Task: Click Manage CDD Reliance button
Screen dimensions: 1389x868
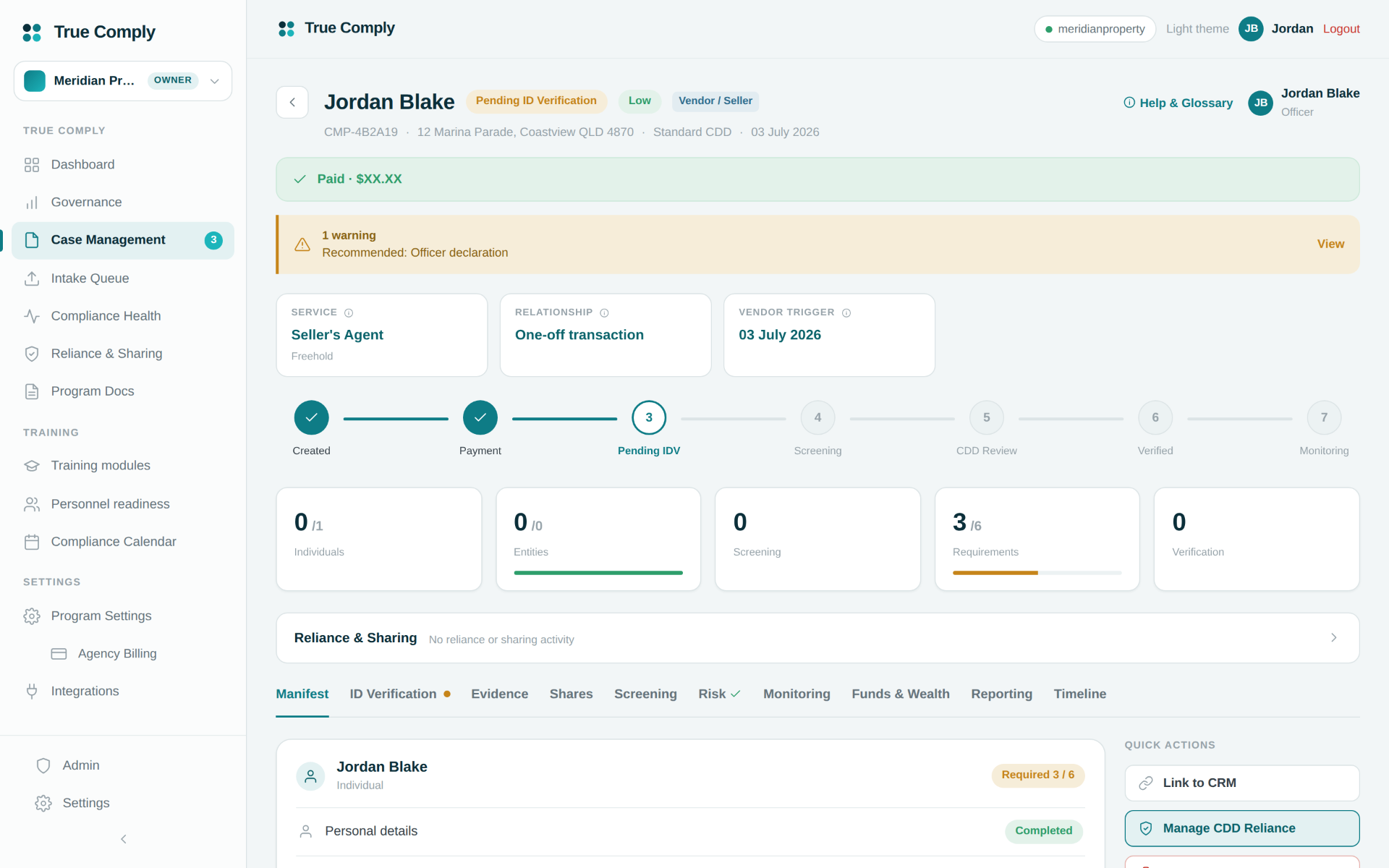Action: coord(1242,829)
